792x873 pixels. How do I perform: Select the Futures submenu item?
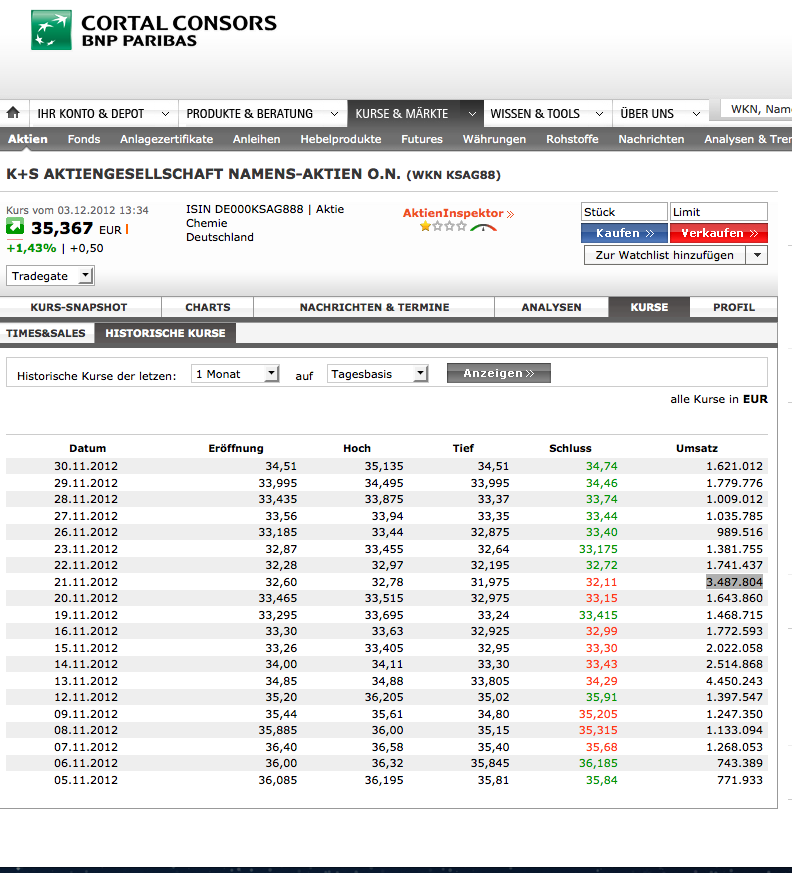(422, 139)
